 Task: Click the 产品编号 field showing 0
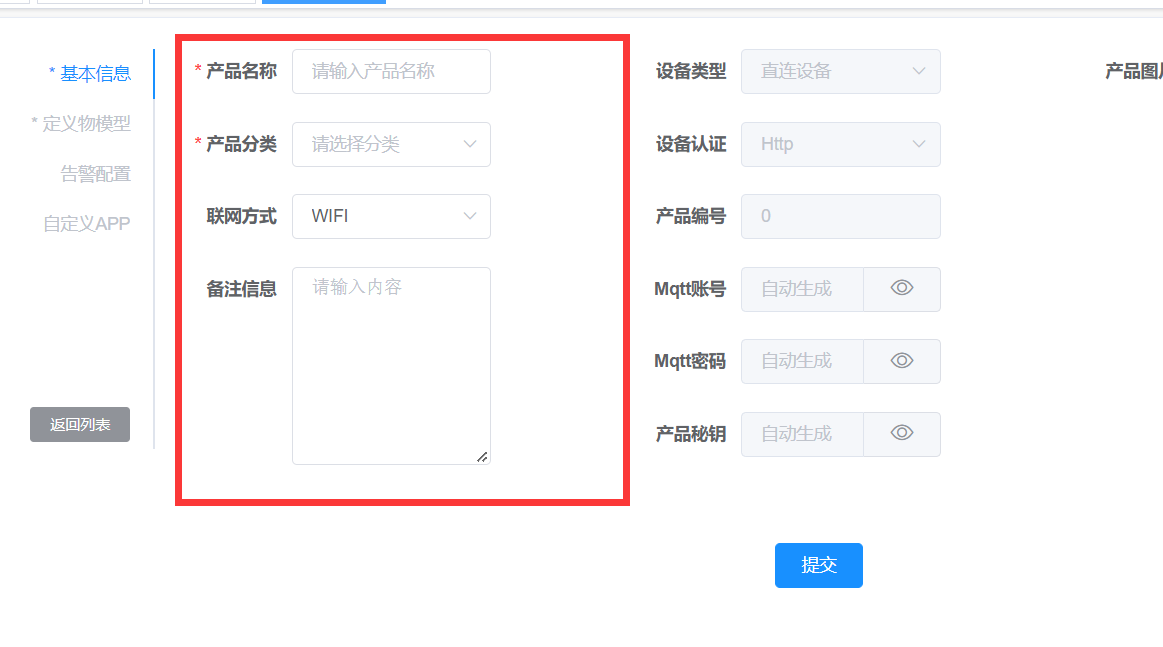[x=840, y=216]
